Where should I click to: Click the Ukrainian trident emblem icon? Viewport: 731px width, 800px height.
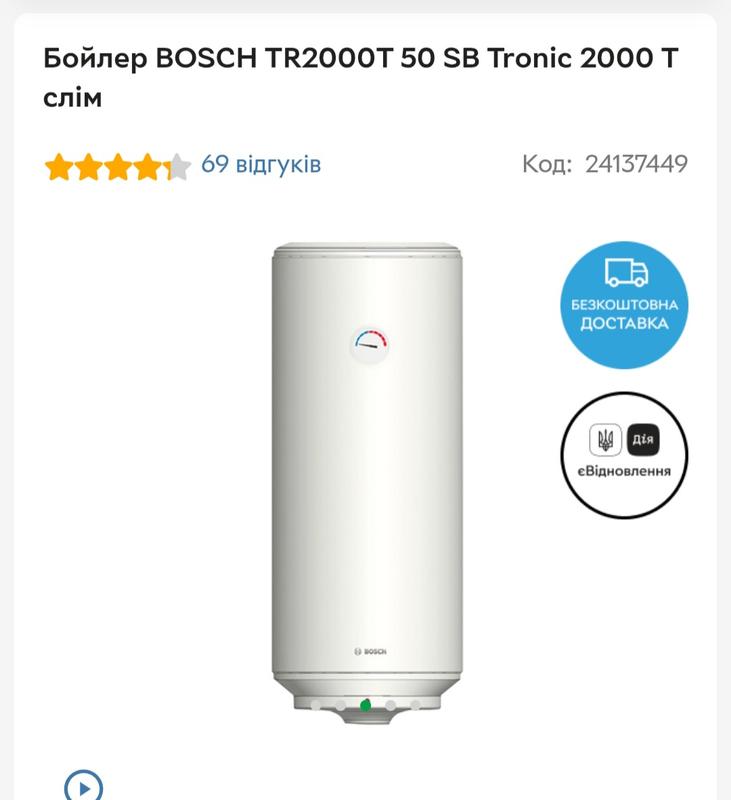(x=606, y=439)
